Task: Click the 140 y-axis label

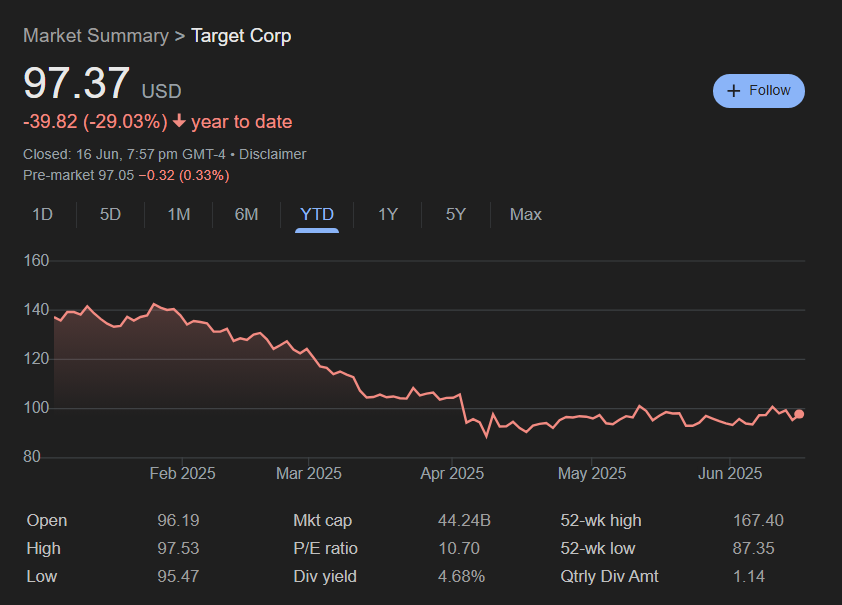Action: tap(37, 310)
